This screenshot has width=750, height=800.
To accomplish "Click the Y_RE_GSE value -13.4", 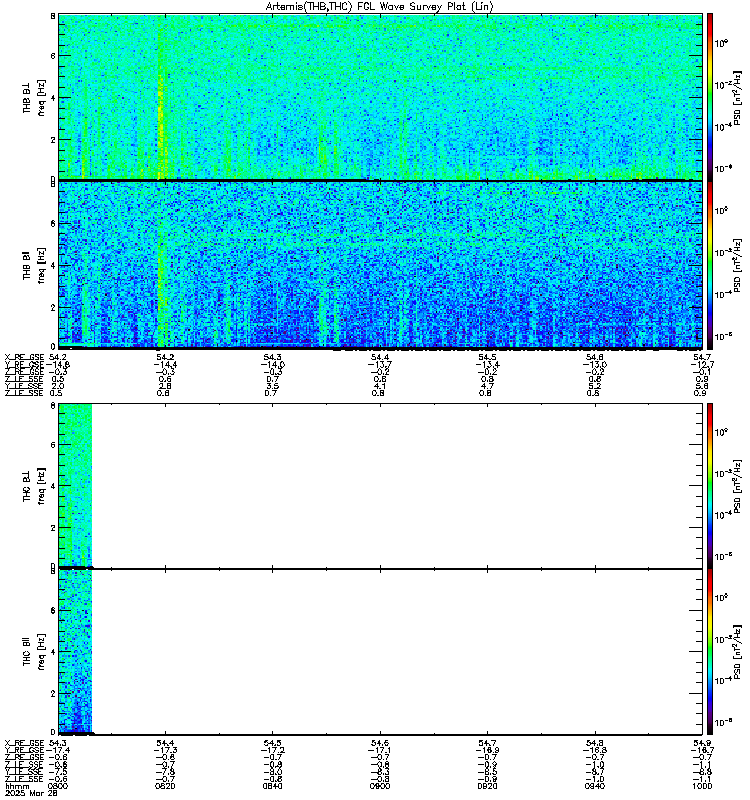I will (487, 365).
